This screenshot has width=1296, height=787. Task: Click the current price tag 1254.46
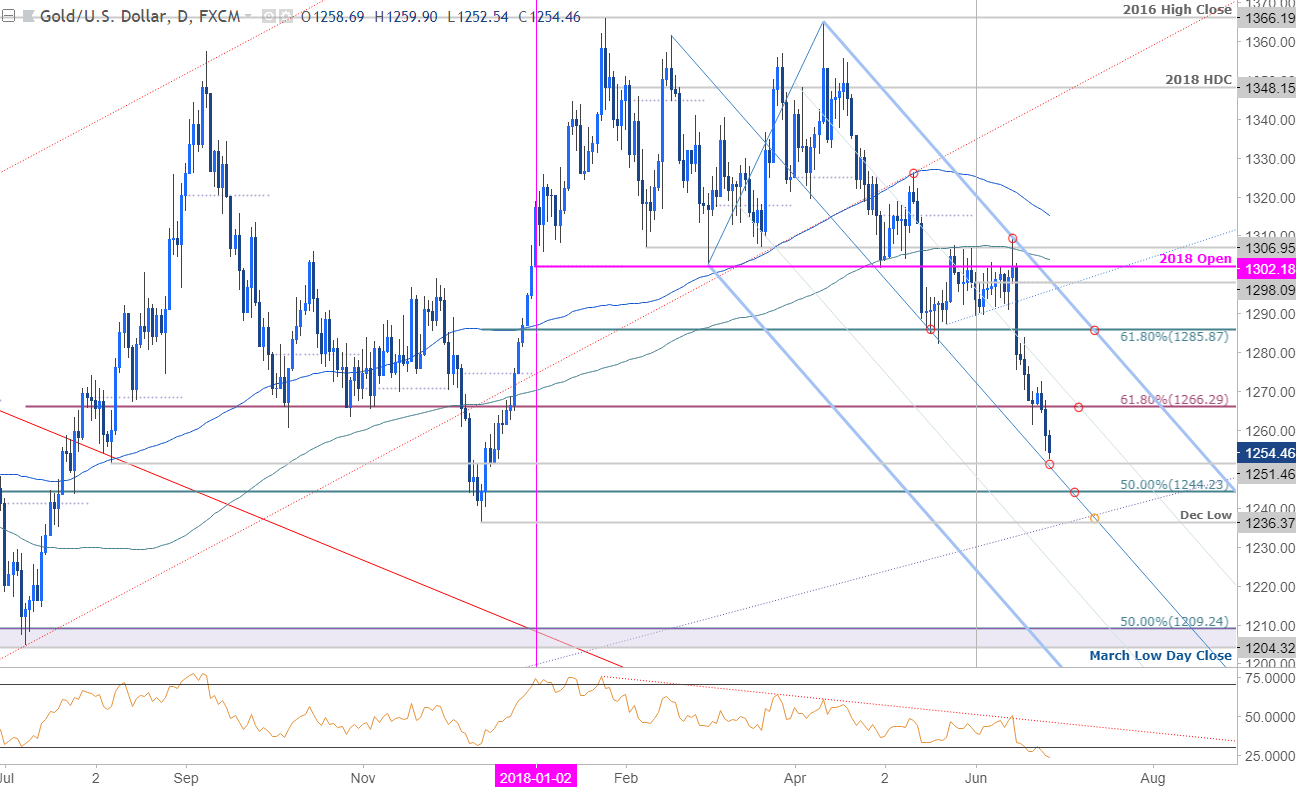[1265, 452]
